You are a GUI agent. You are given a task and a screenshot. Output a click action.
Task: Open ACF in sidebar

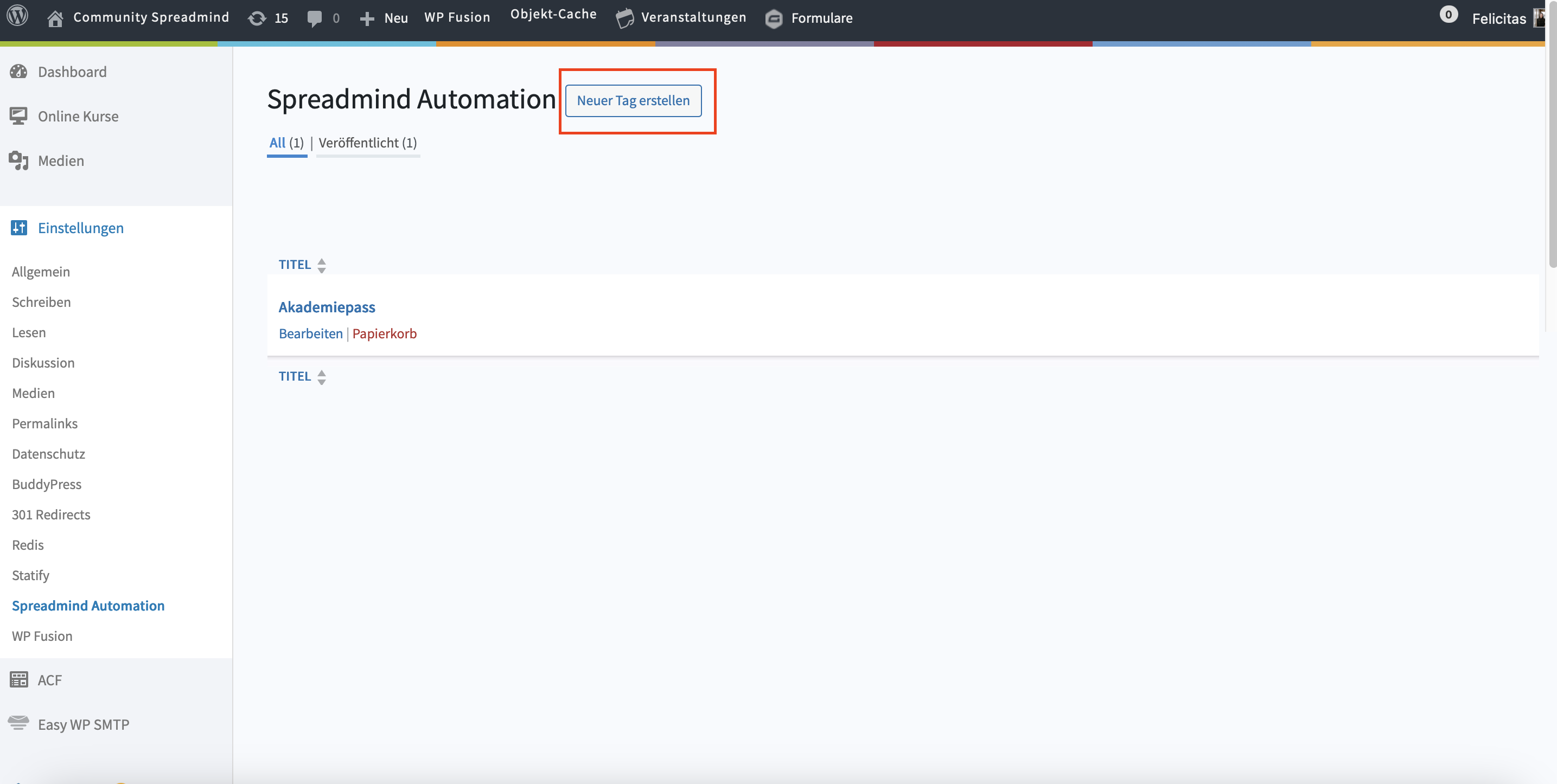click(x=49, y=680)
